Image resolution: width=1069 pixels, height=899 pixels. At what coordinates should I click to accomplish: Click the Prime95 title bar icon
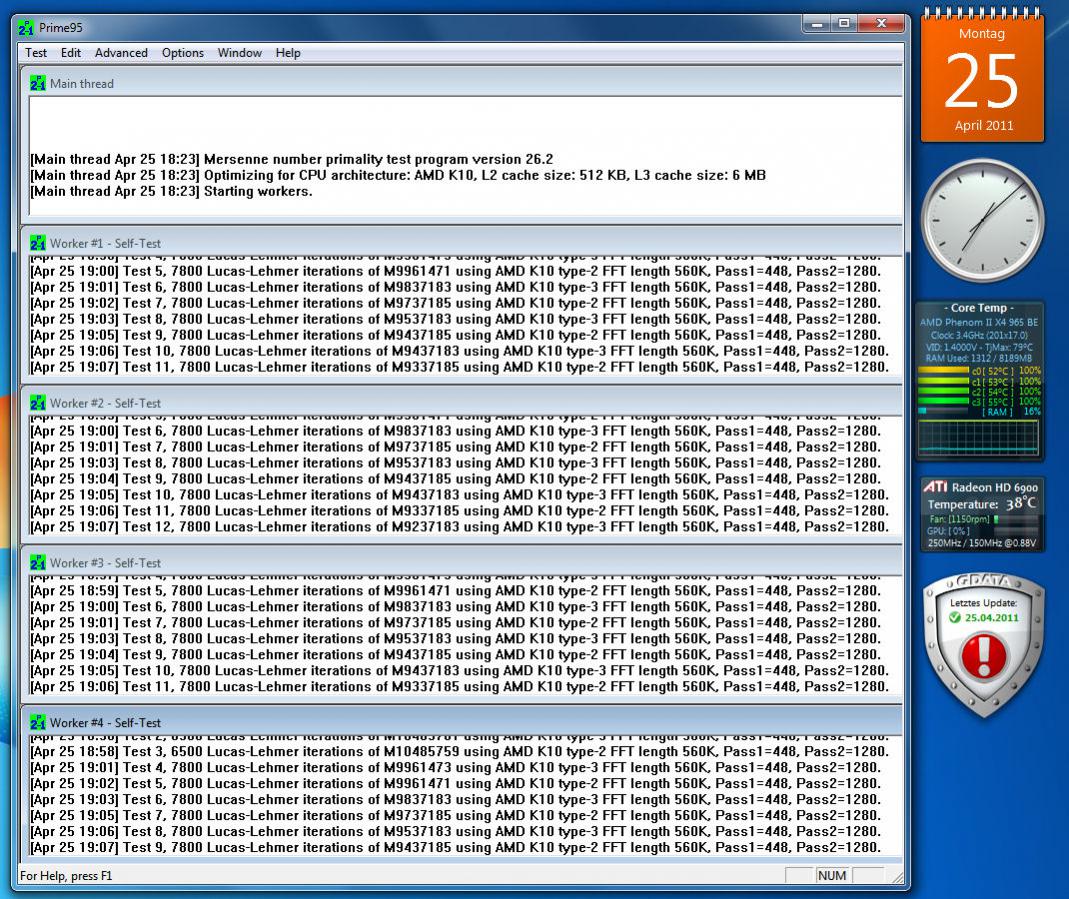click(x=26, y=28)
